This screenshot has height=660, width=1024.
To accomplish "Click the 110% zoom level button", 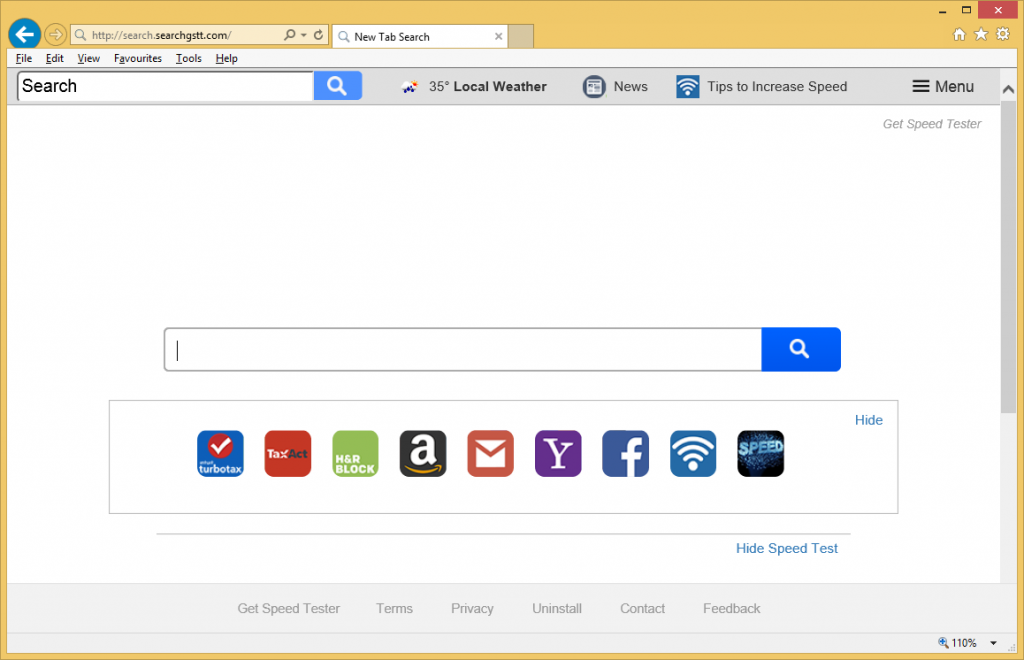I will [x=957, y=643].
